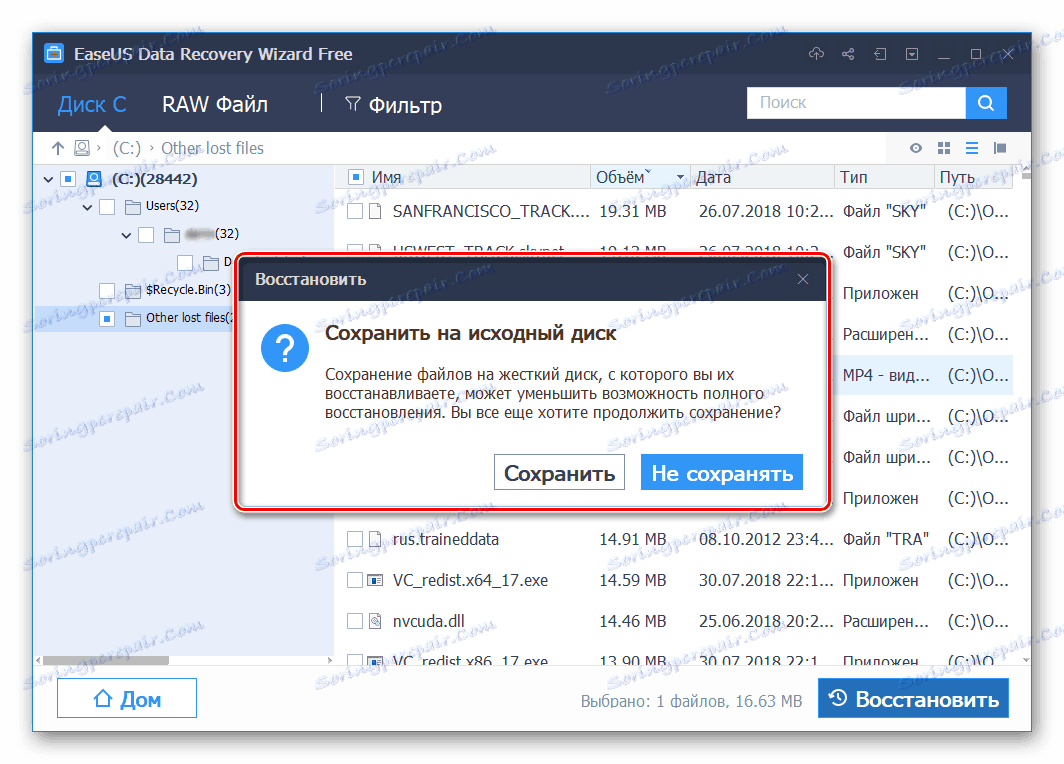This screenshot has width=1064, height=764.
Task: Check the VC_redist.x64_17.exe checkbox
Action: [355, 580]
